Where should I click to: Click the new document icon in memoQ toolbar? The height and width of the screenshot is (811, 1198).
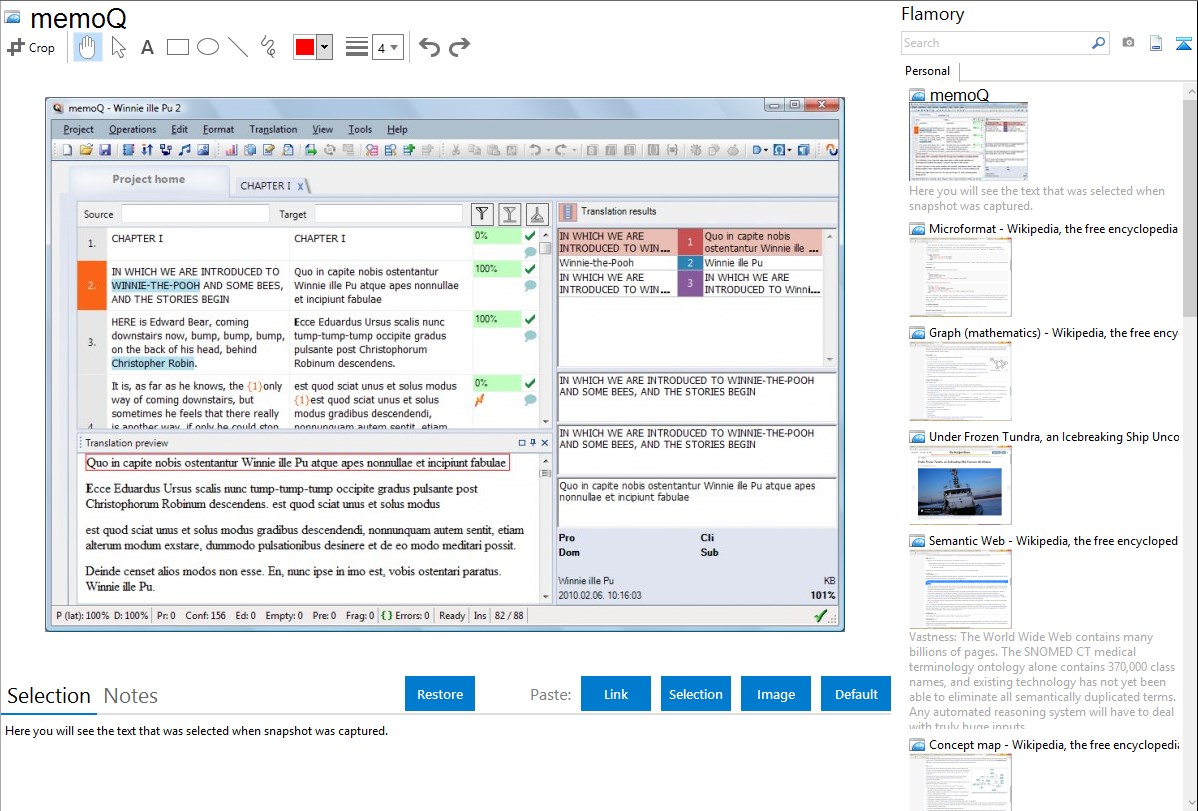coord(67,150)
